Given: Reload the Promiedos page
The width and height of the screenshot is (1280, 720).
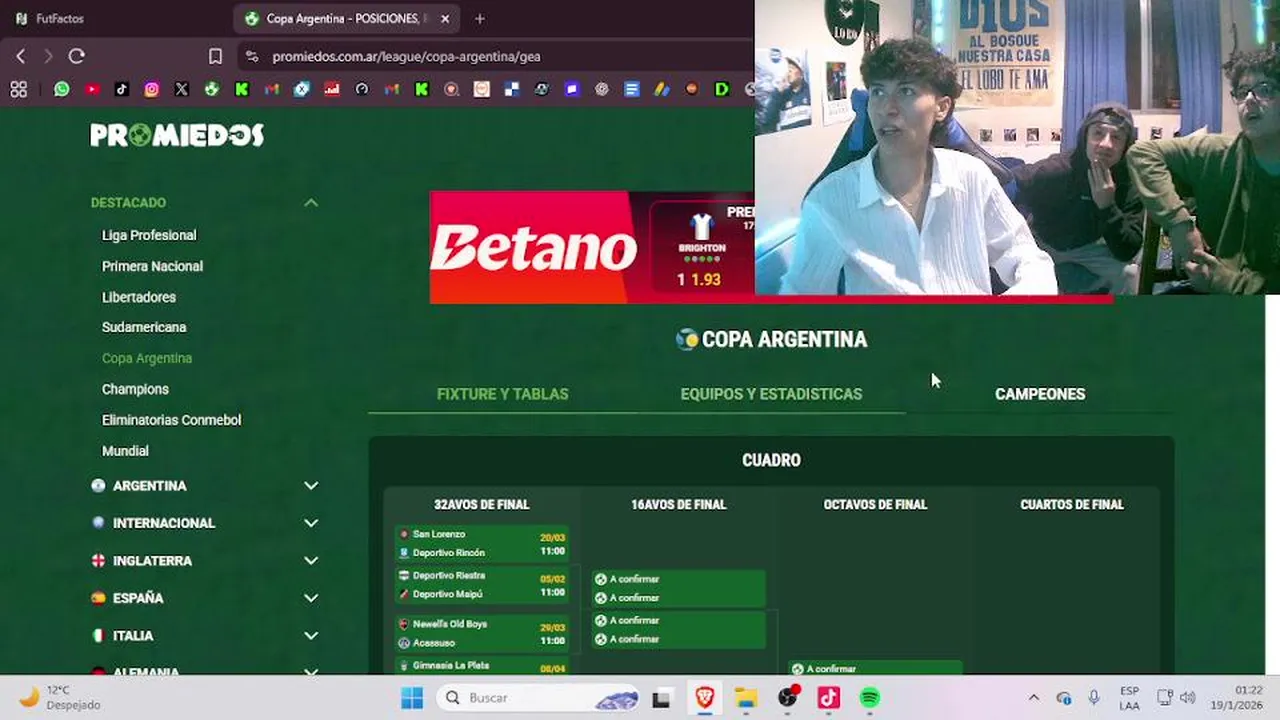Looking at the screenshot, I should click(76, 56).
